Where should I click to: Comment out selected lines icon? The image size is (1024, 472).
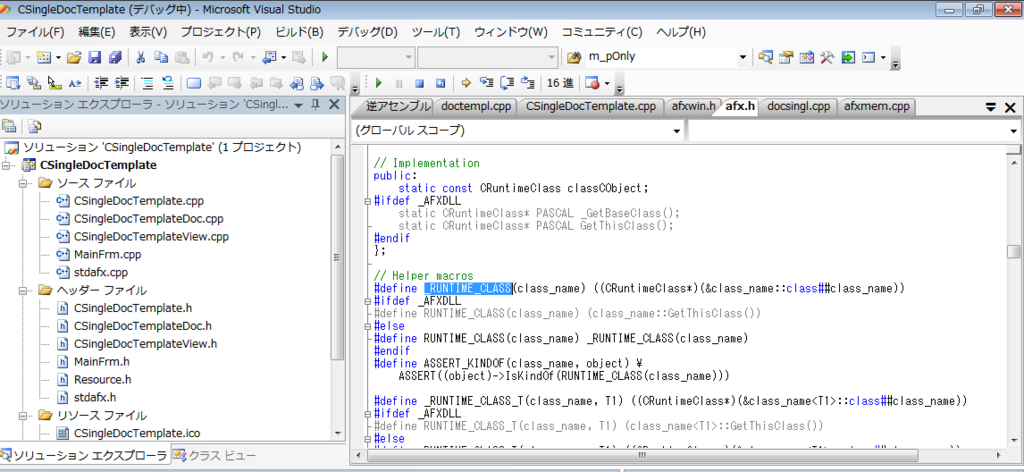click(x=148, y=83)
